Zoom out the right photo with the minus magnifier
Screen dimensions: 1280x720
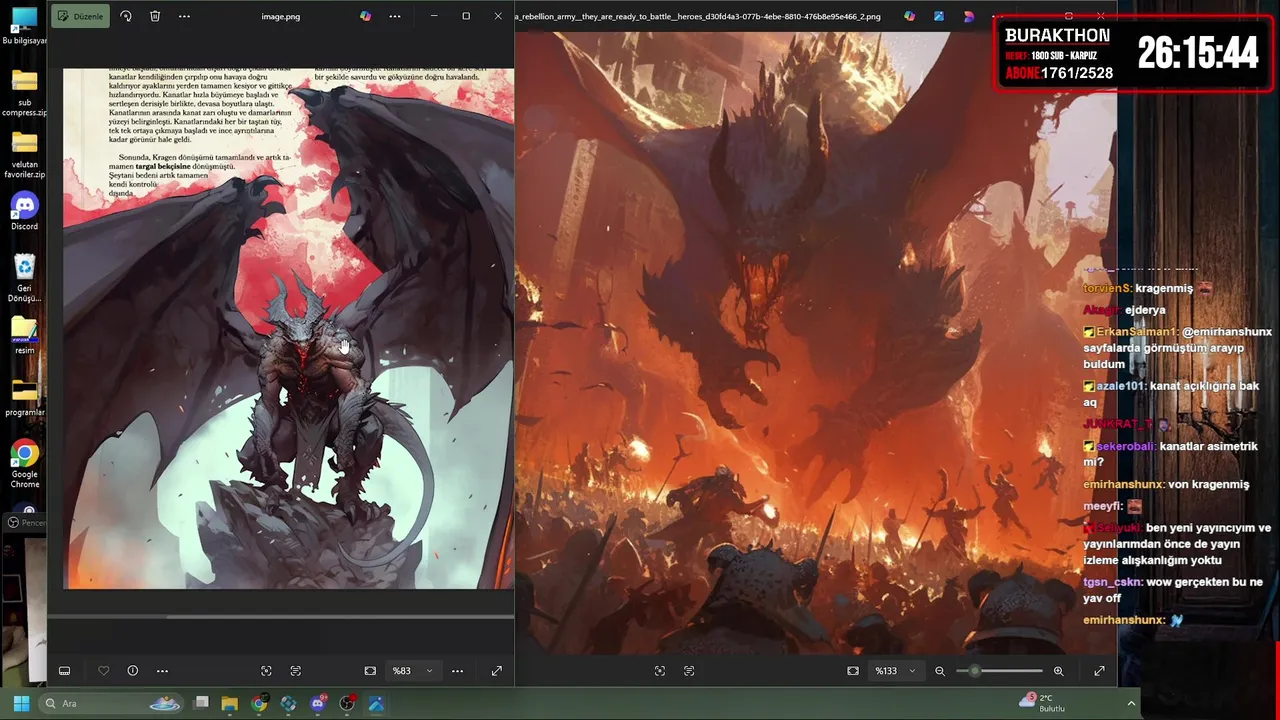click(x=940, y=671)
